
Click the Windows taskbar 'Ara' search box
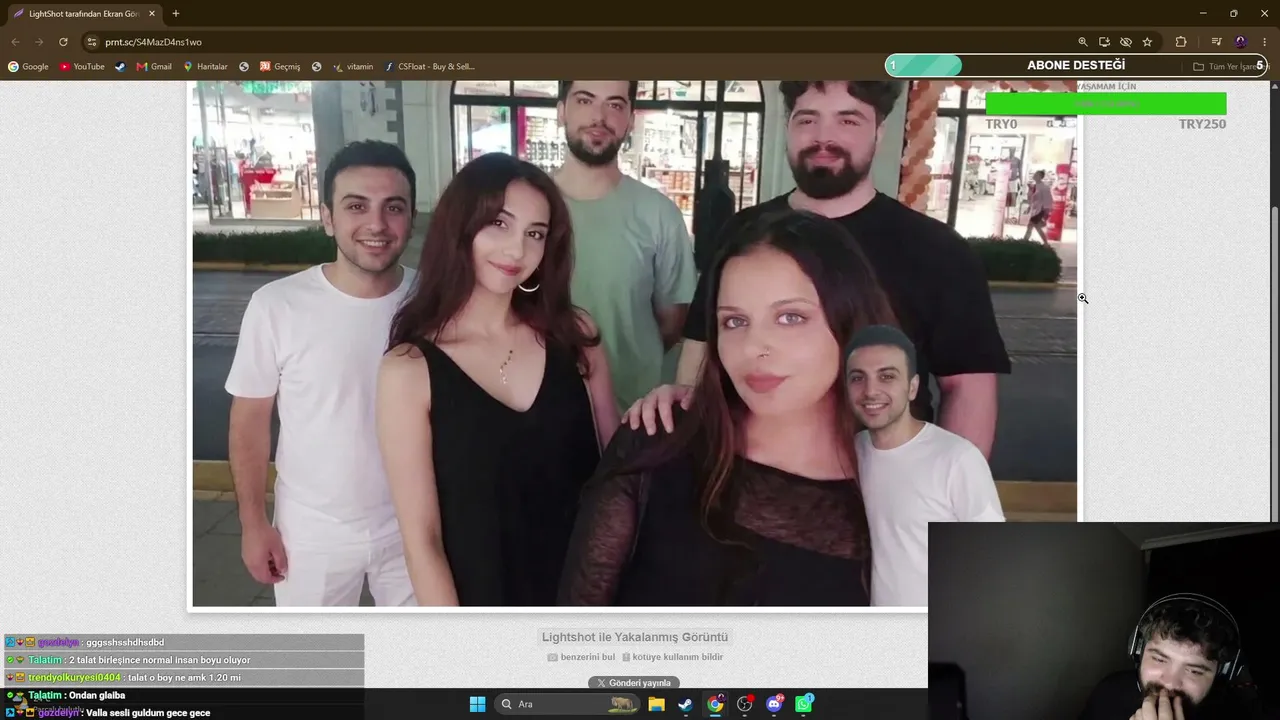(x=567, y=704)
